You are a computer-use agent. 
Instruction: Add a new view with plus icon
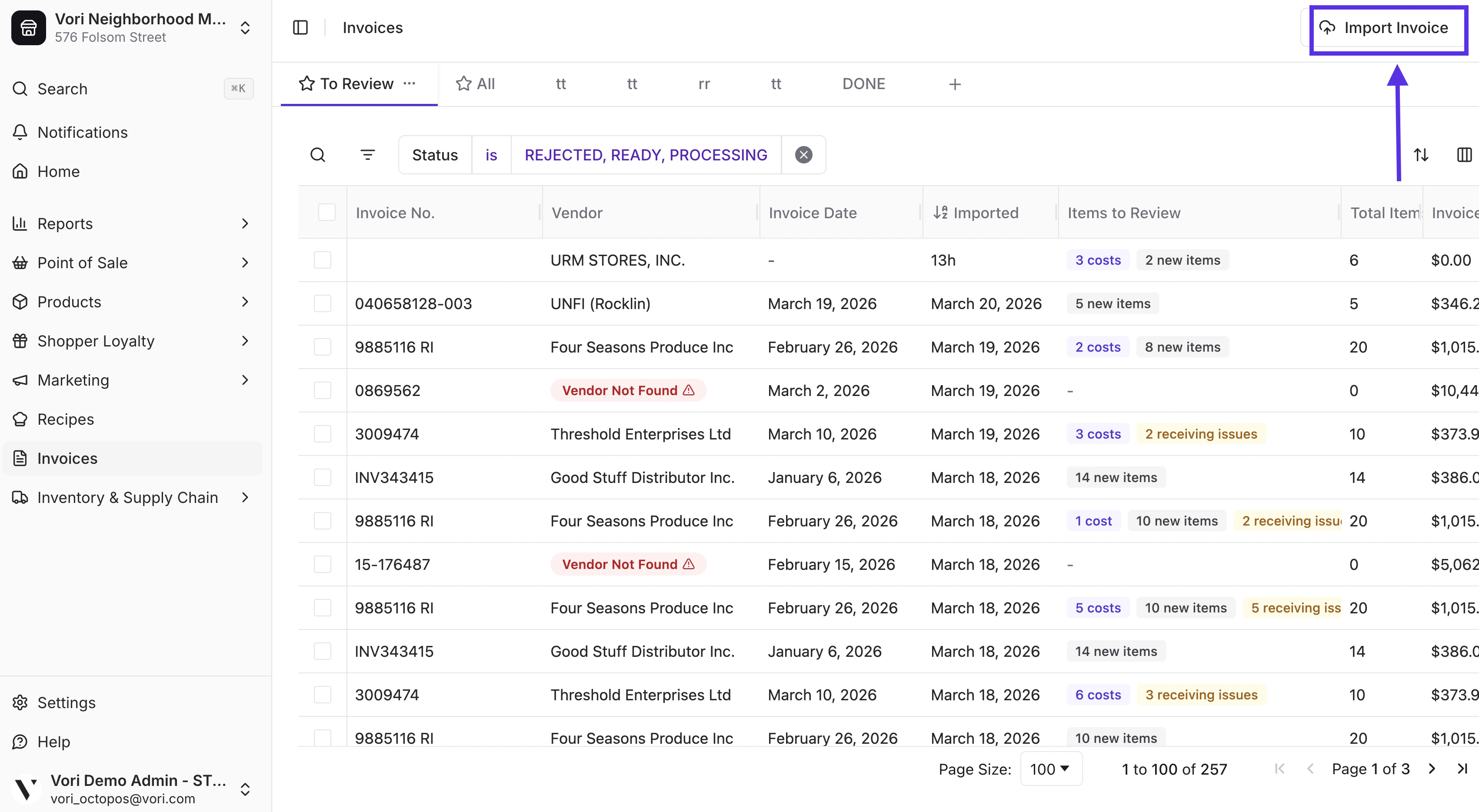point(954,84)
